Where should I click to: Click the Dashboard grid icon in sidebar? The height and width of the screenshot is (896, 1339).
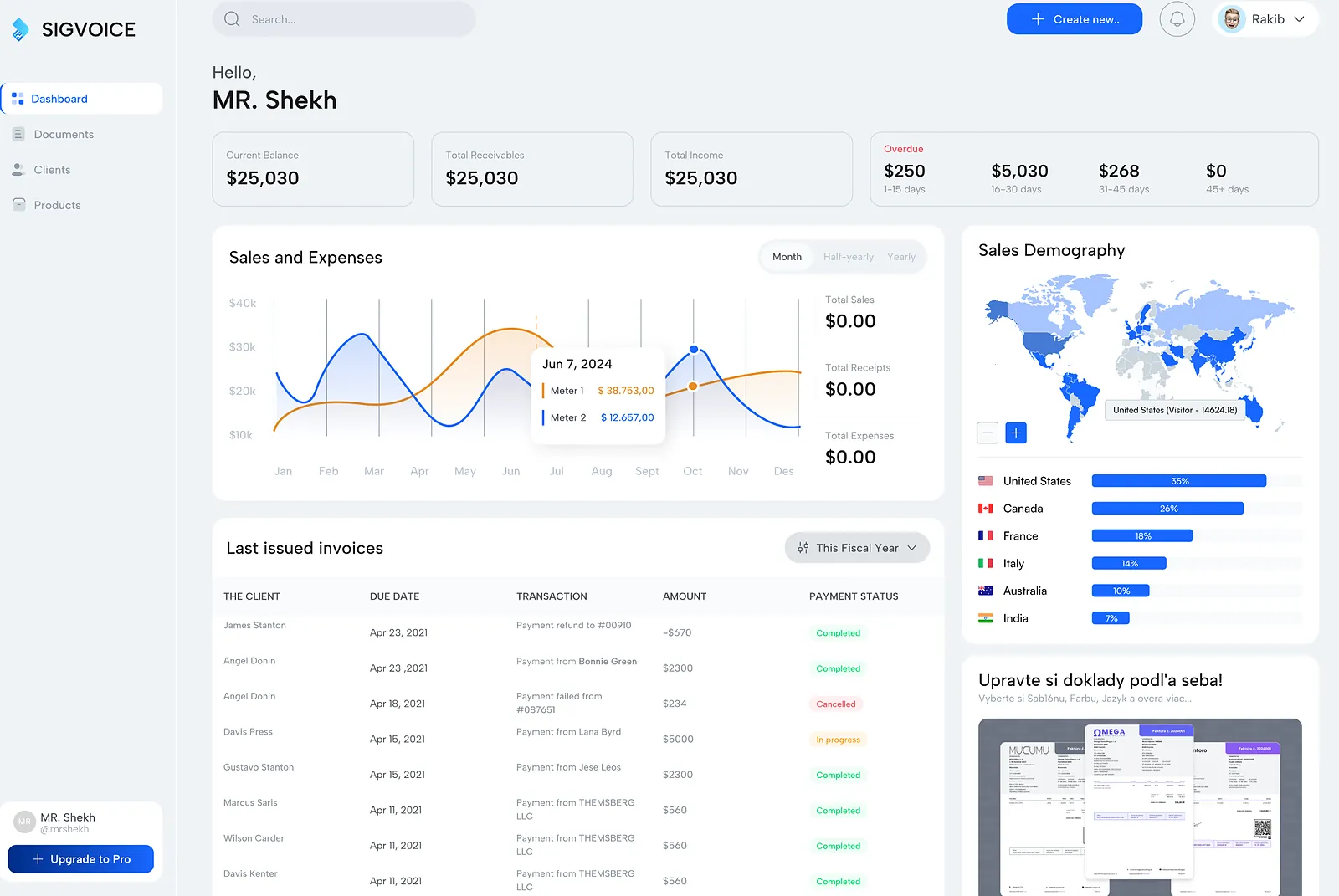(x=18, y=99)
